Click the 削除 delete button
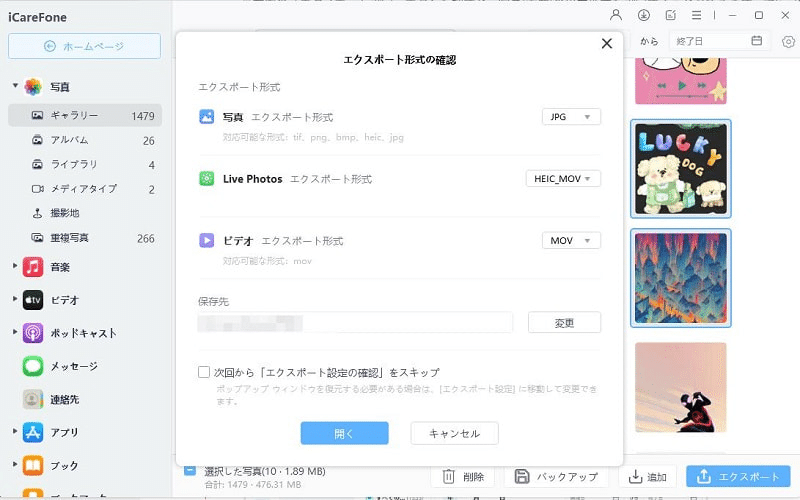 (x=463, y=477)
